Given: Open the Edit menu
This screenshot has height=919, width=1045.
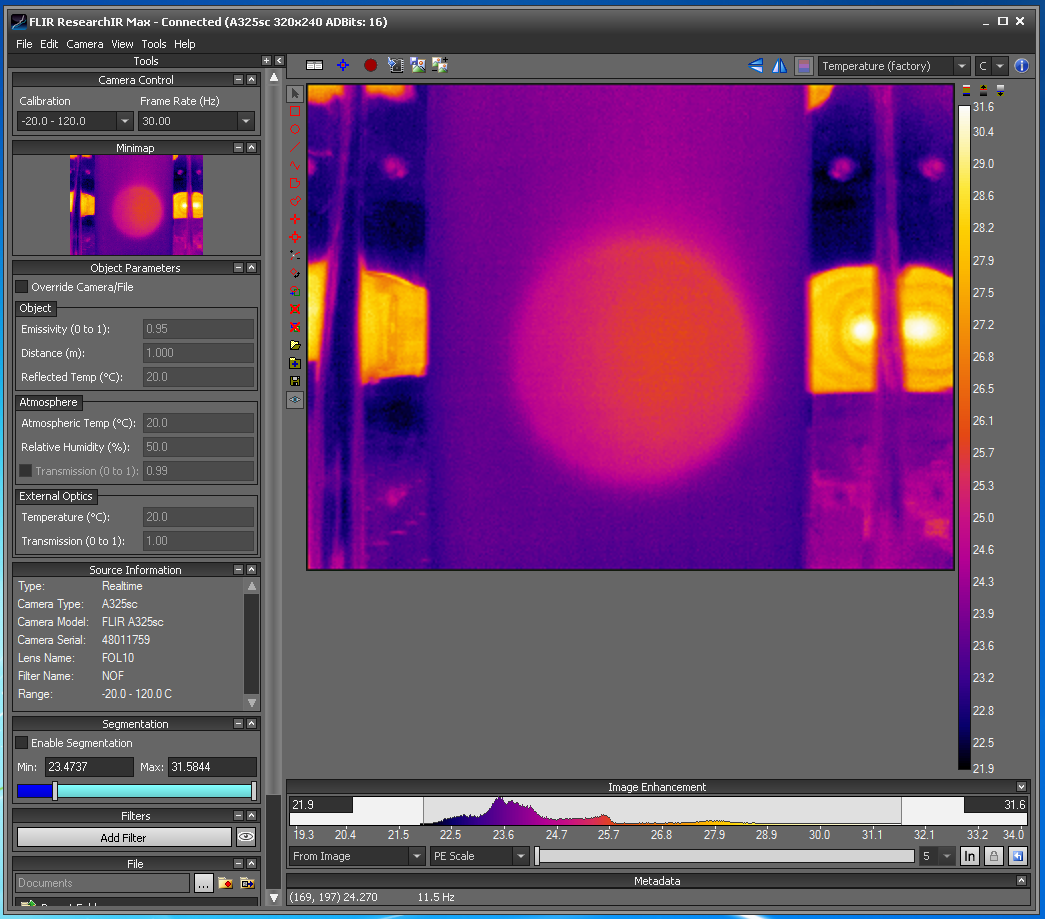Looking at the screenshot, I should coord(49,44).
